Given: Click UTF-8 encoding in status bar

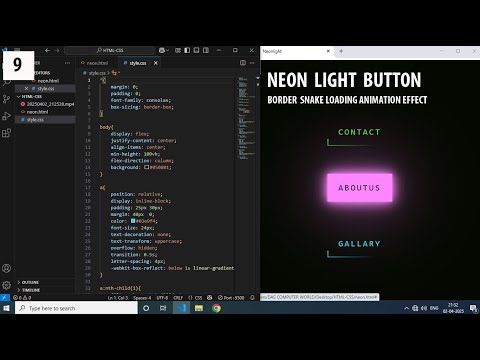Looking at the screenshot, I should [162, 298].
